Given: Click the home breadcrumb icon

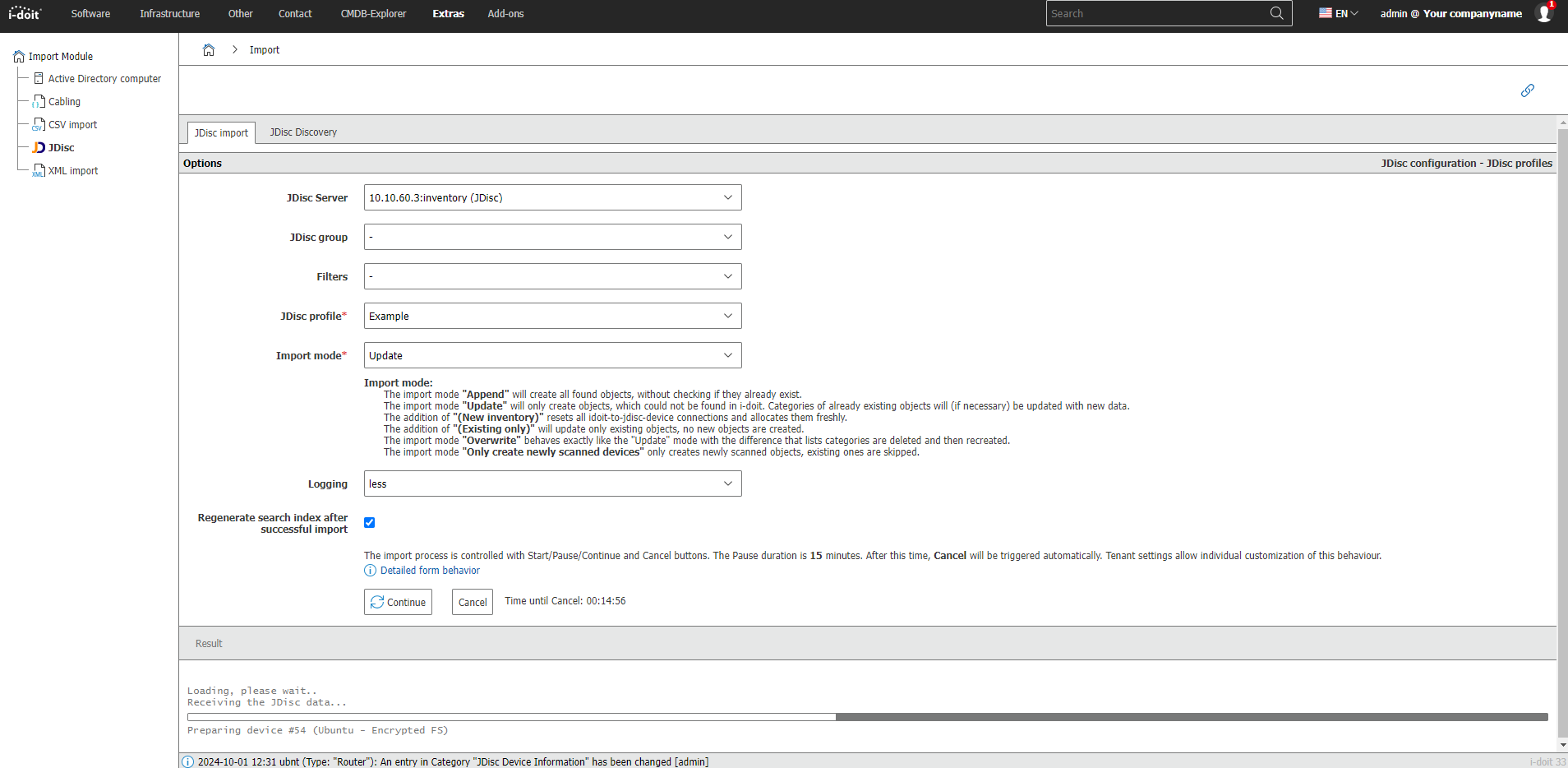Looking at the screenshot, I should (x=209, y=49).
